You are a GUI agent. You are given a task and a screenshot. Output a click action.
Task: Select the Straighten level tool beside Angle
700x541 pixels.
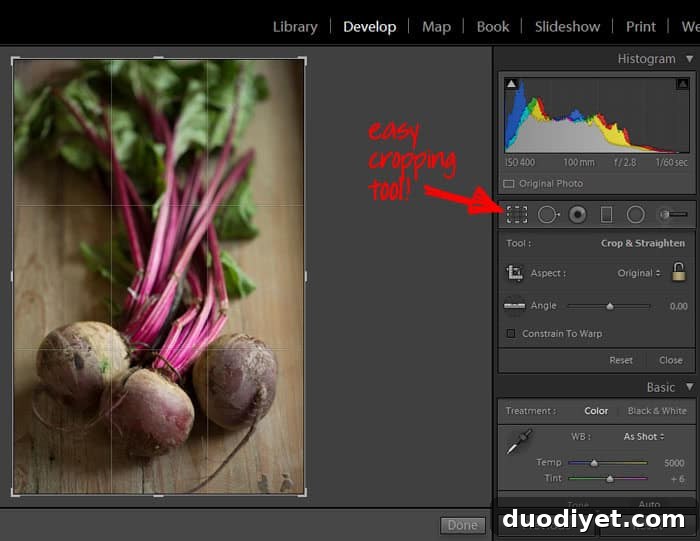[x=514, y=306]
